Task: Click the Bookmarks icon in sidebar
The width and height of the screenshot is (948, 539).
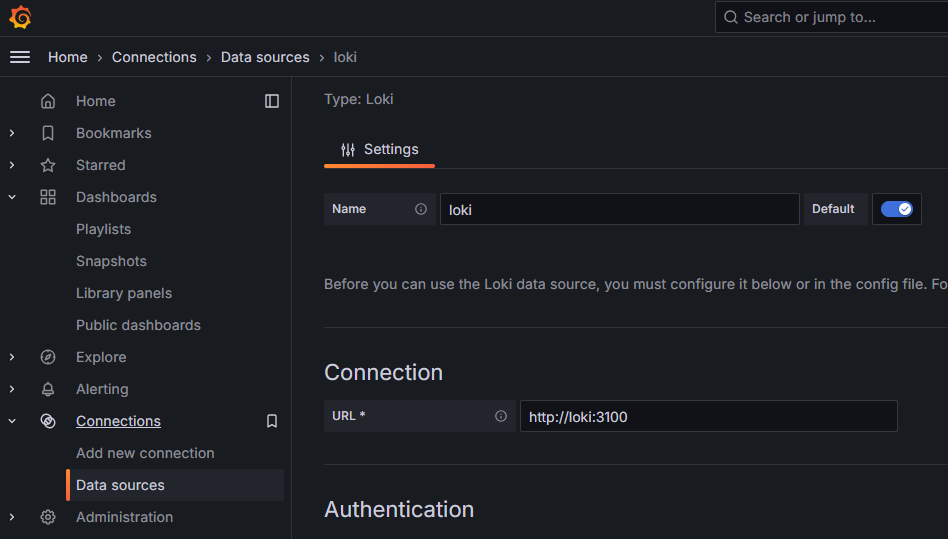Action: pyautogui.click(x=48, y=133)
